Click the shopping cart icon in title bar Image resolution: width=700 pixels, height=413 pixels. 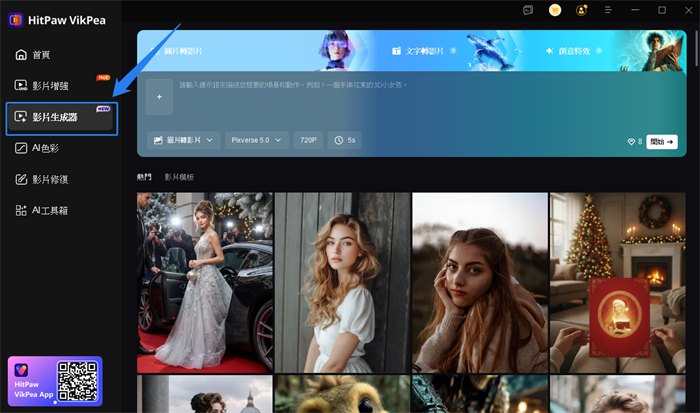(555, 9)
